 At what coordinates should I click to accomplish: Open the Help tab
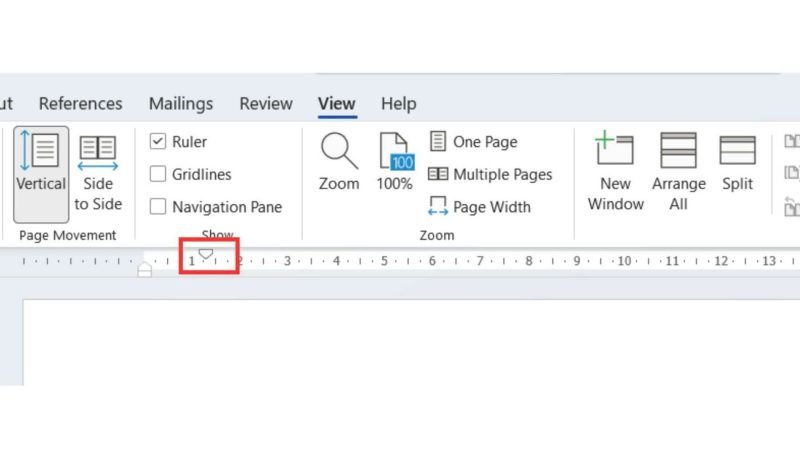tap(398, 104)
